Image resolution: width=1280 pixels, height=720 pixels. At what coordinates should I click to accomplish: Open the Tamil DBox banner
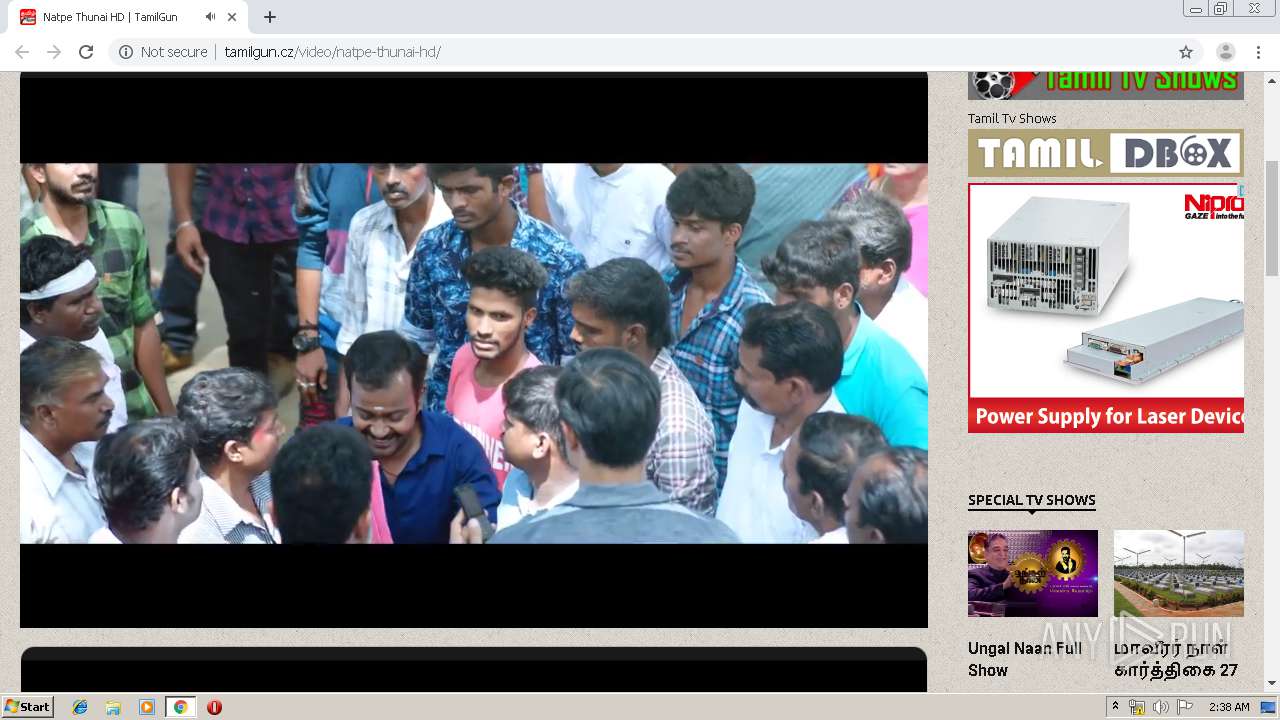pos(1106,153)
